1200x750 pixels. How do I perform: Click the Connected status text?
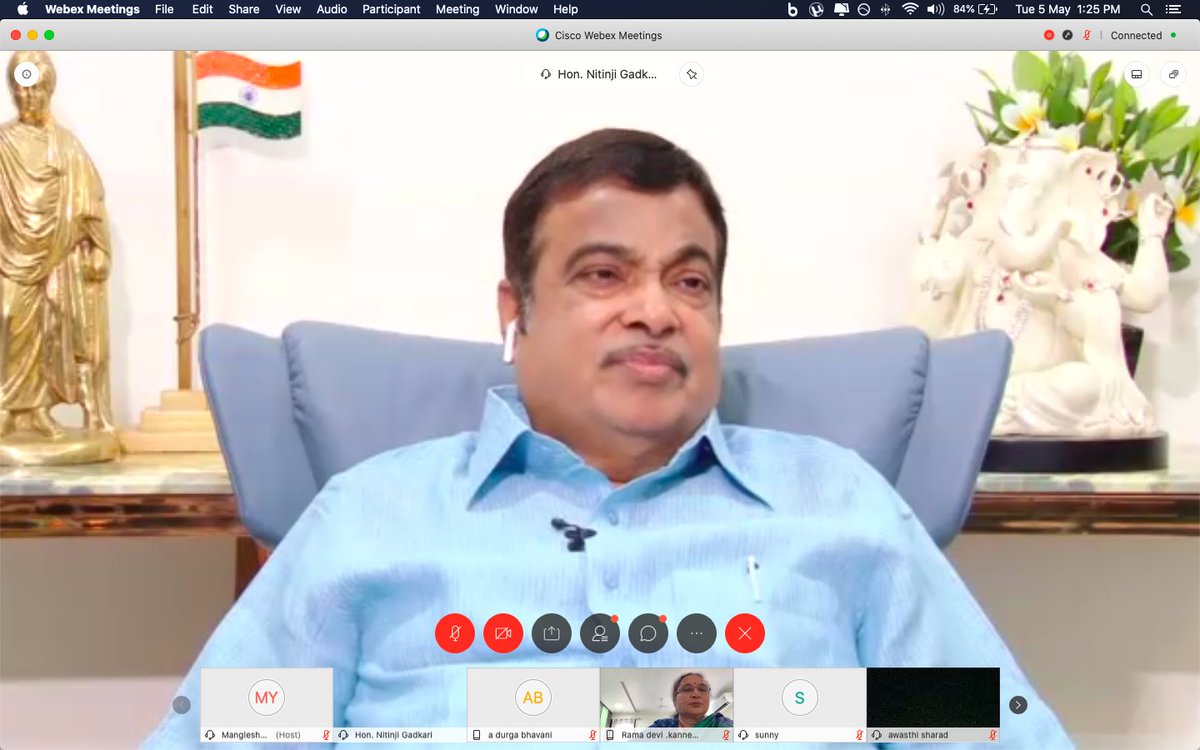(x=1136, y=35)
